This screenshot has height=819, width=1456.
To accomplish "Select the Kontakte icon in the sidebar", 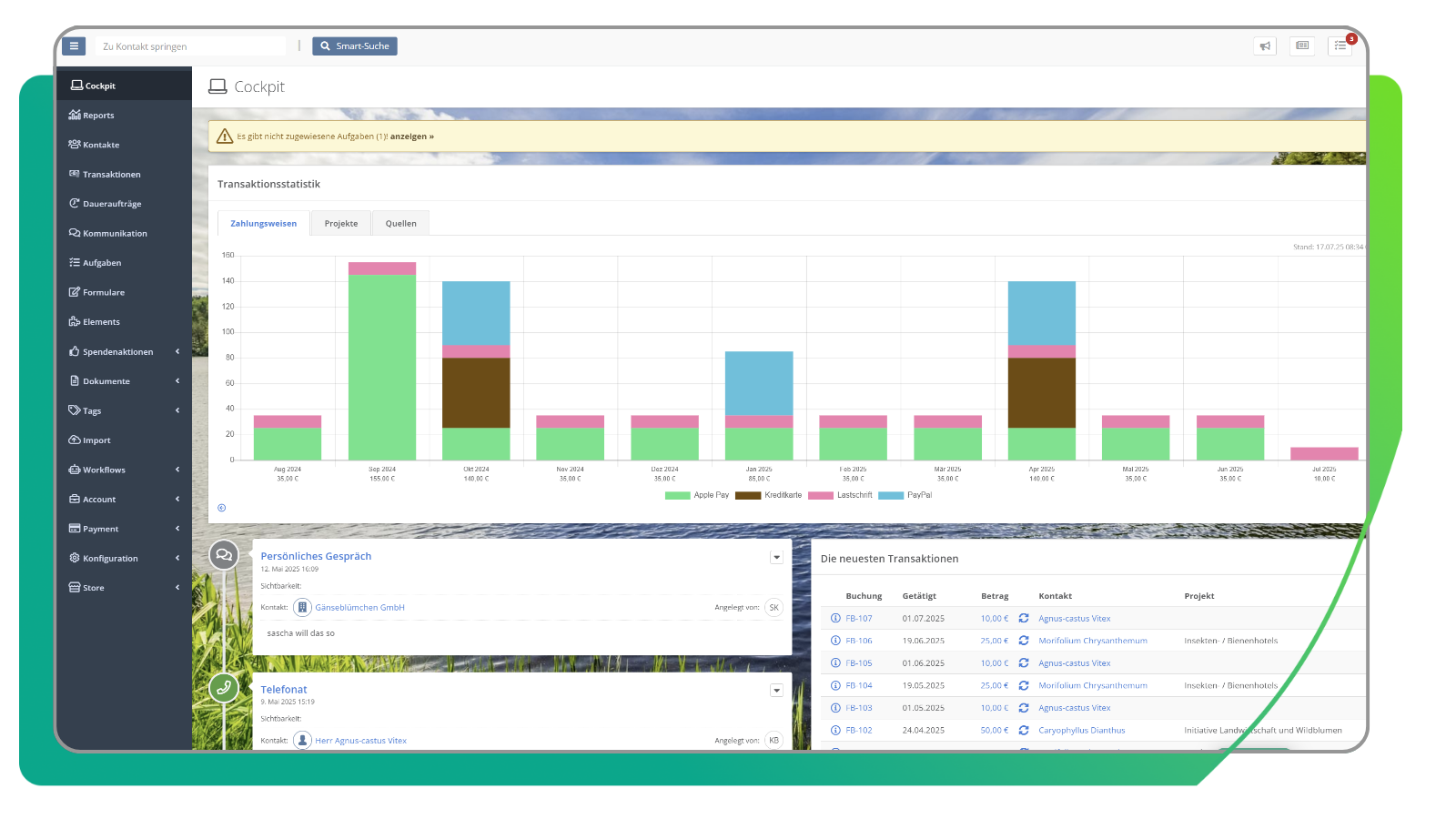I will [75, 144].
